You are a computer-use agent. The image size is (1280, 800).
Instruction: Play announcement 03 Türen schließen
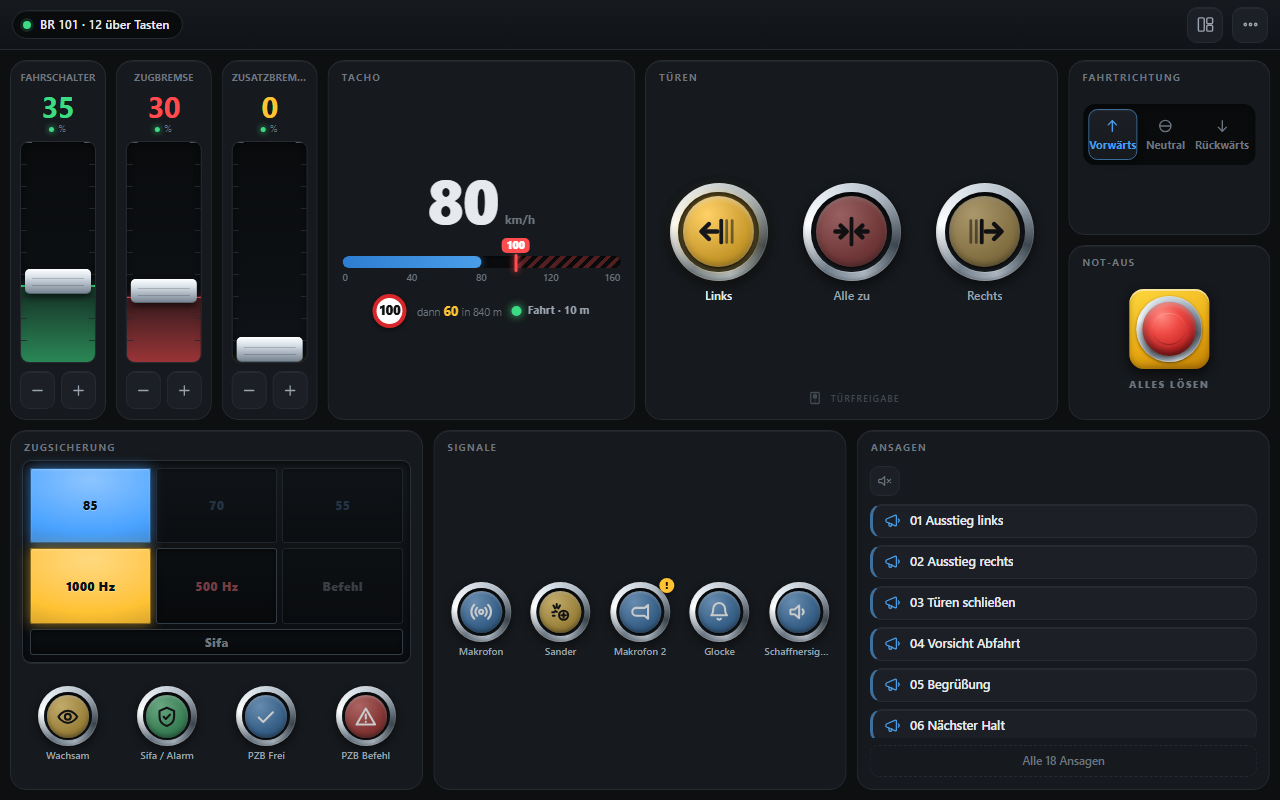[1063, 603]
